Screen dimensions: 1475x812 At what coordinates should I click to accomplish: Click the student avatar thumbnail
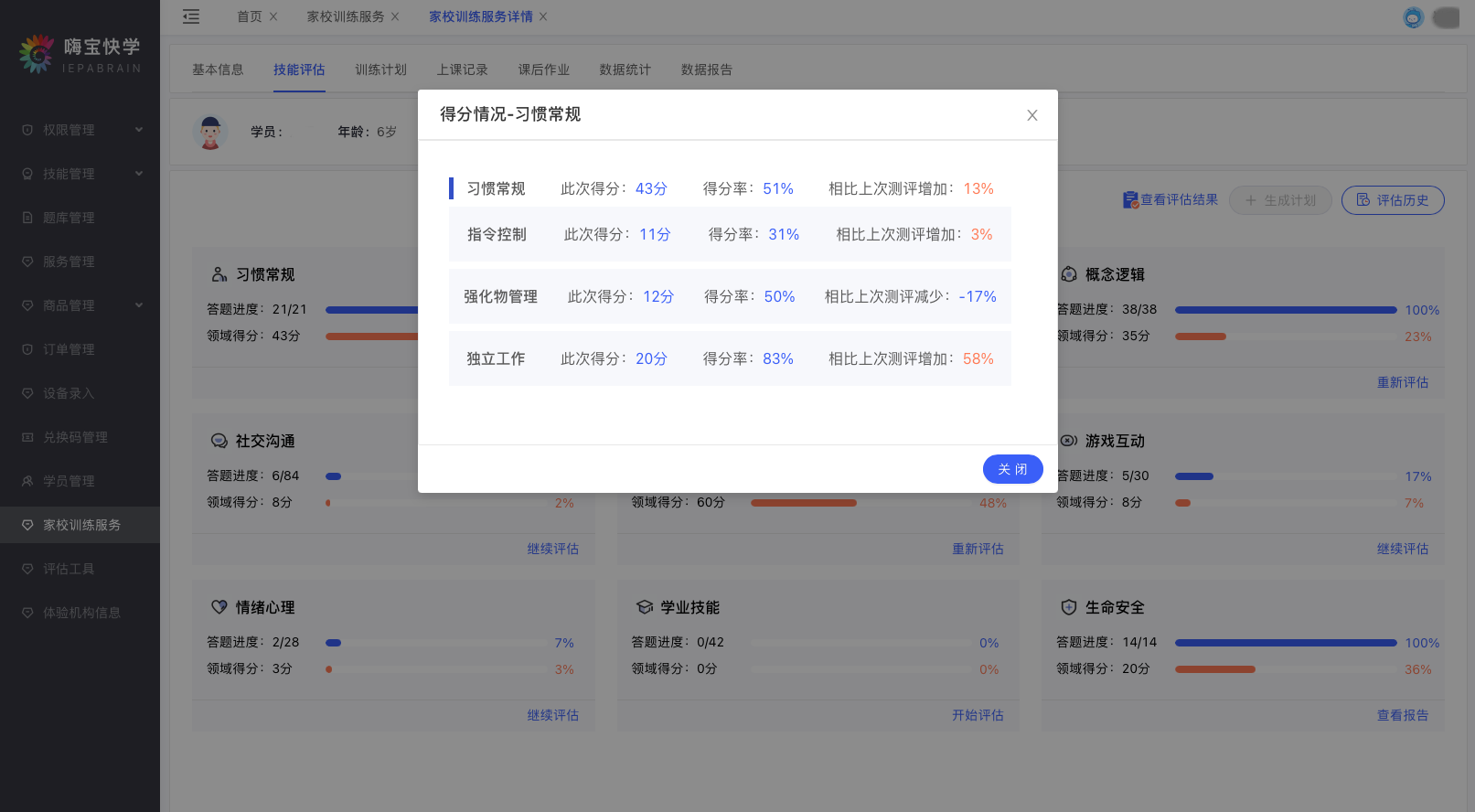[211, 133]
